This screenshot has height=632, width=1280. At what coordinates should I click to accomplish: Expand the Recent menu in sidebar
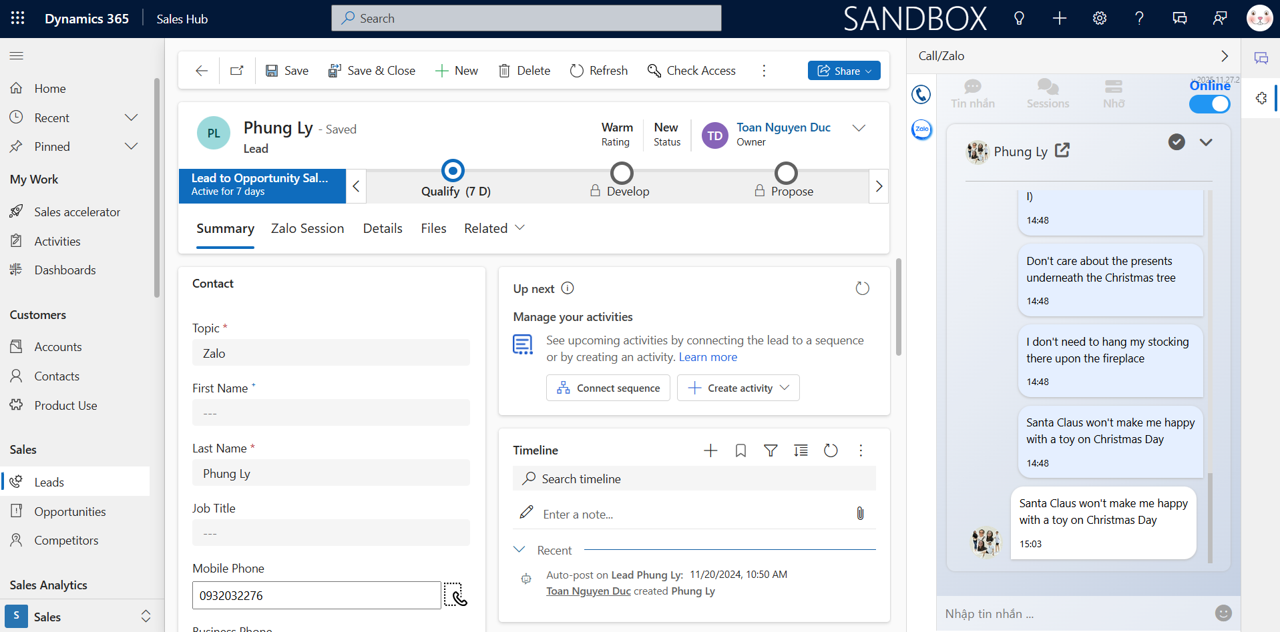tap(131, 118)
